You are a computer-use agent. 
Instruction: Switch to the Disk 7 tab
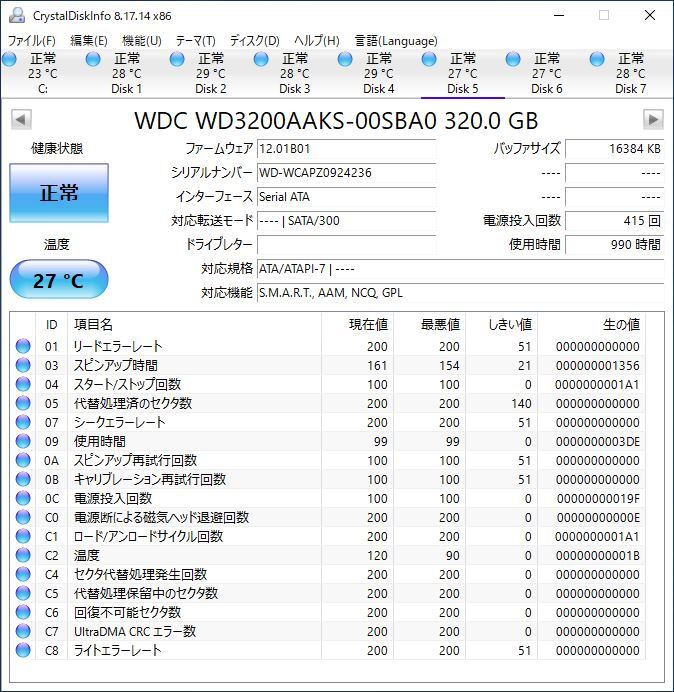pyautogui.click(x=630, y=73)
